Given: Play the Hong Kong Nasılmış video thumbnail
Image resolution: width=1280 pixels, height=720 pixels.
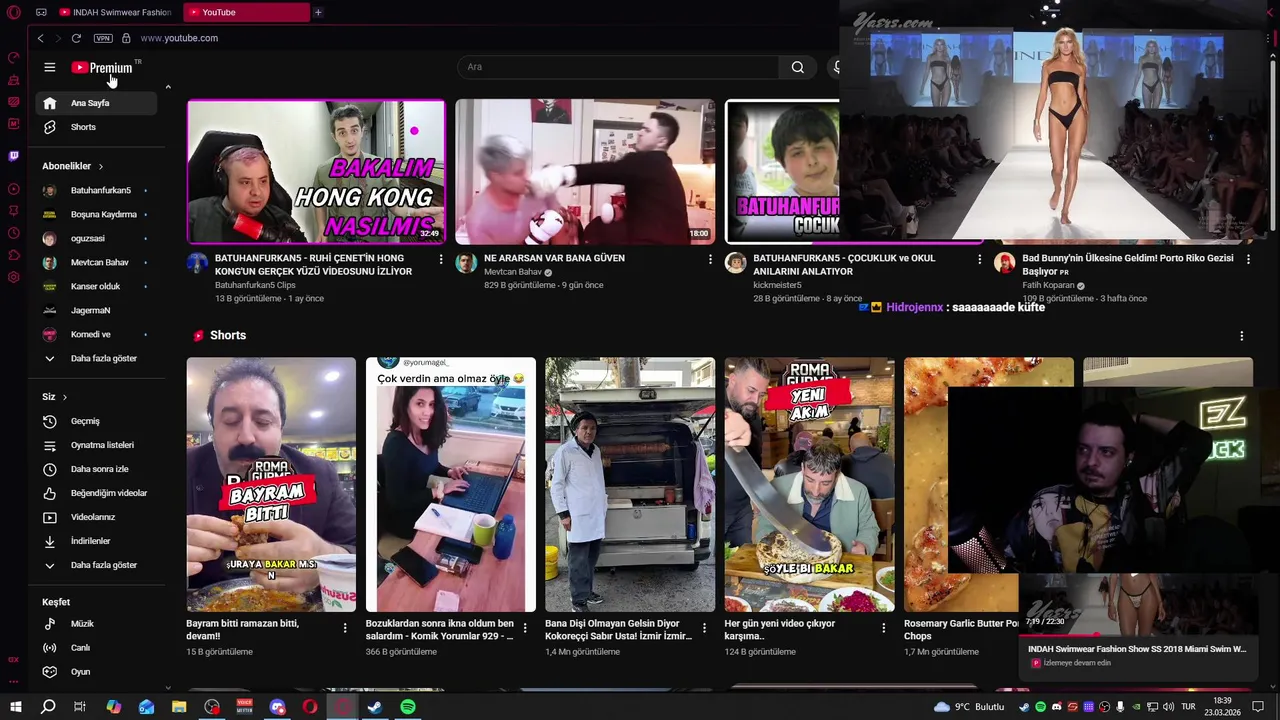Looking at the screenshot, I should 316,172.
